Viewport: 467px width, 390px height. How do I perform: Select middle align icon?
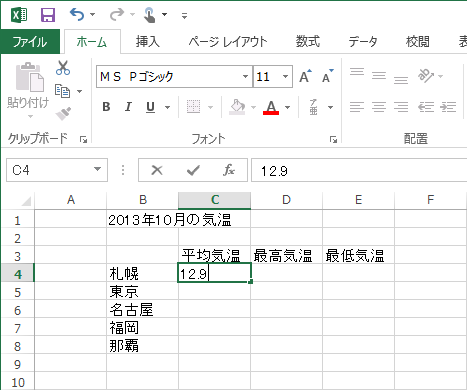[x=379, y=76]
